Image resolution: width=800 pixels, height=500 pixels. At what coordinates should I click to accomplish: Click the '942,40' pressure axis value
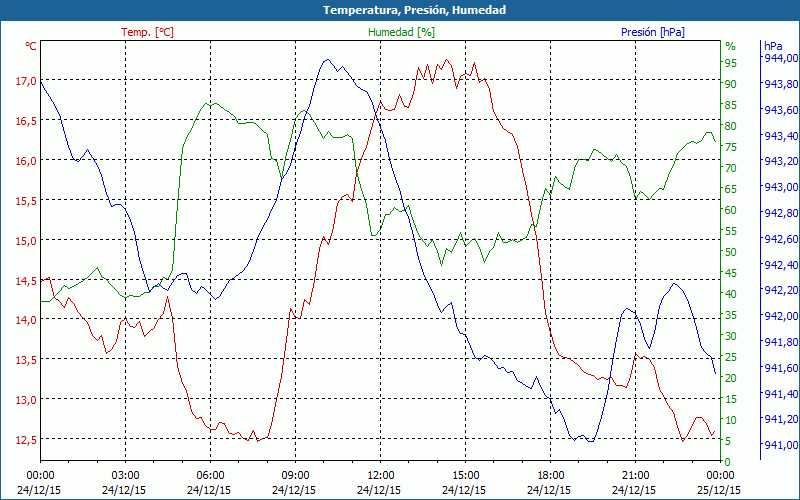coord(781,264)
